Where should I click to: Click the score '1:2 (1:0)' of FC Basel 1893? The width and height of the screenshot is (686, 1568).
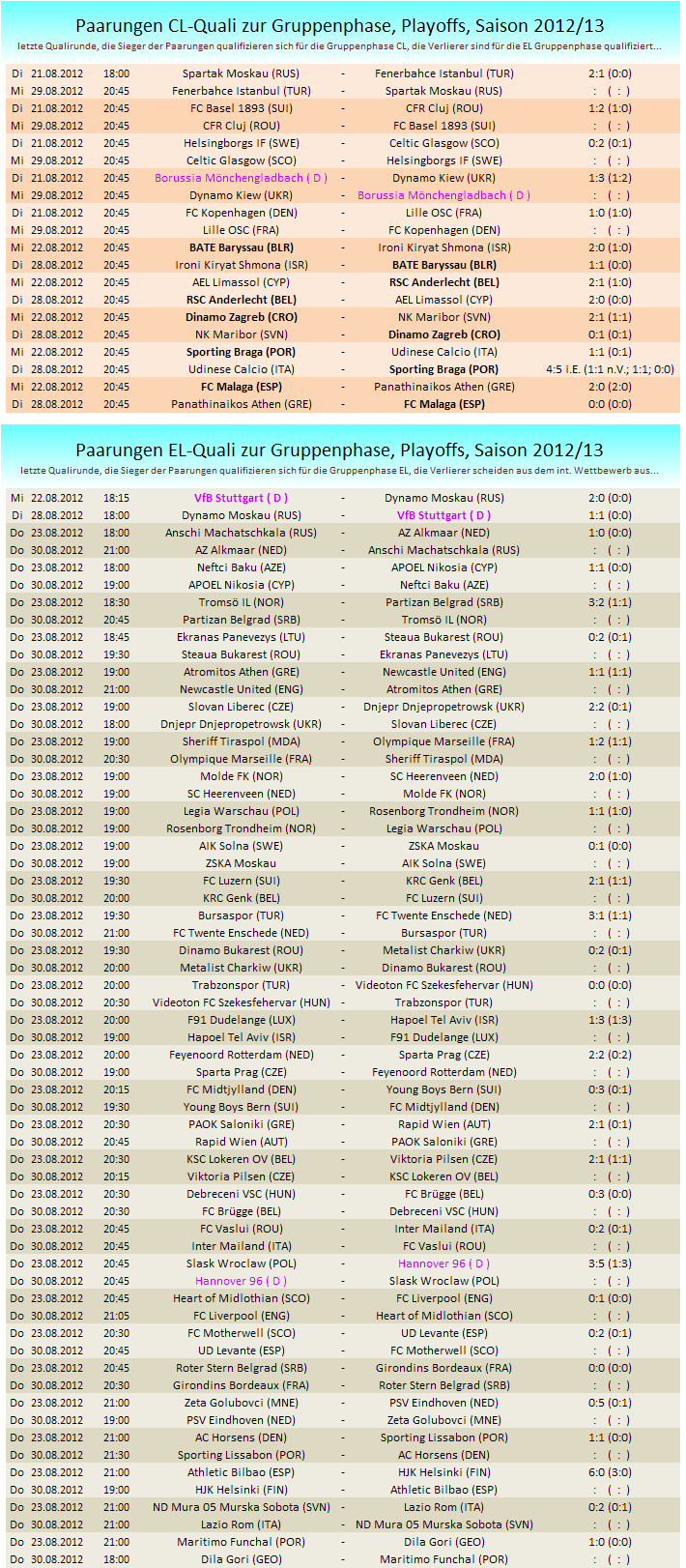(x=610, y=108)
